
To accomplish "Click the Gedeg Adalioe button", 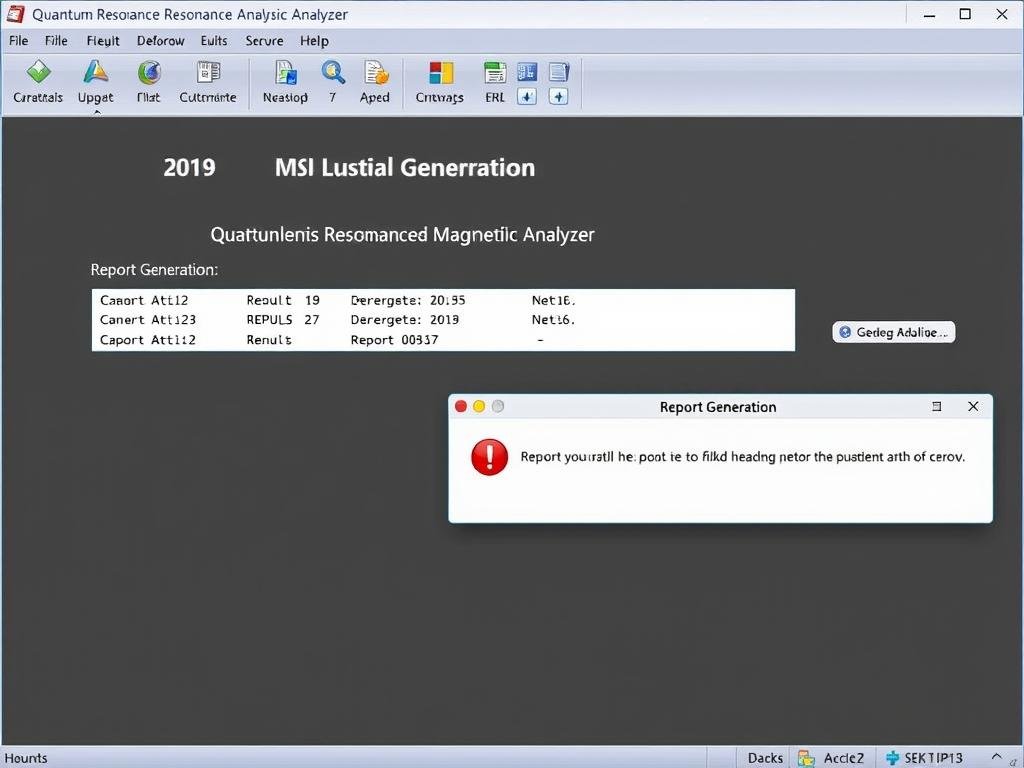I will coord(894,332).
